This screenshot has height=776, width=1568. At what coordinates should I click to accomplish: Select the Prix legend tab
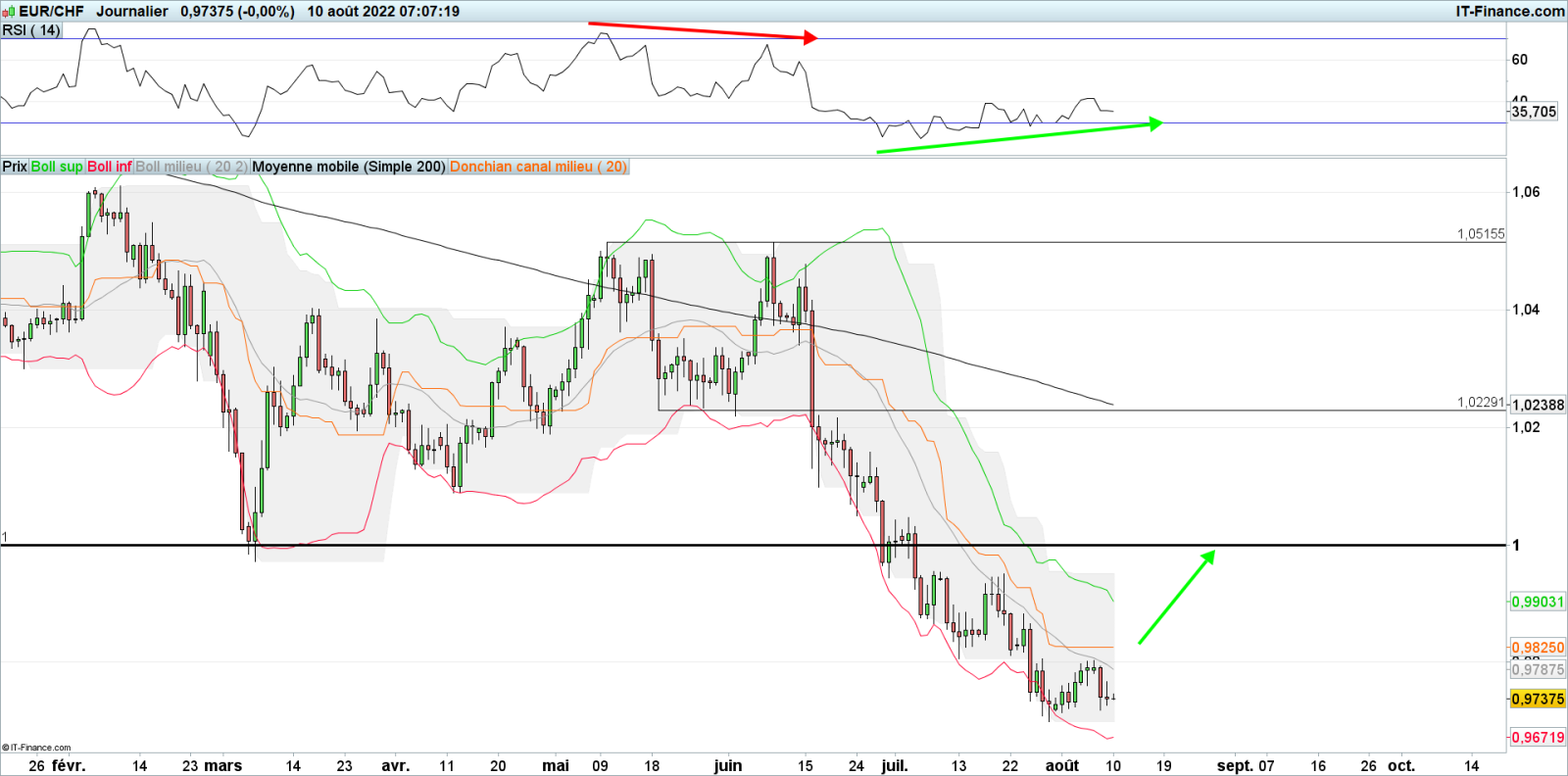15,167
